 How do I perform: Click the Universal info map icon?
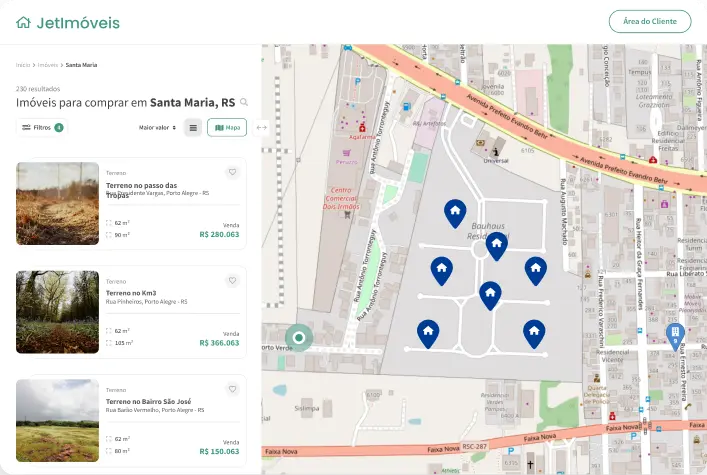coord(496,152)
